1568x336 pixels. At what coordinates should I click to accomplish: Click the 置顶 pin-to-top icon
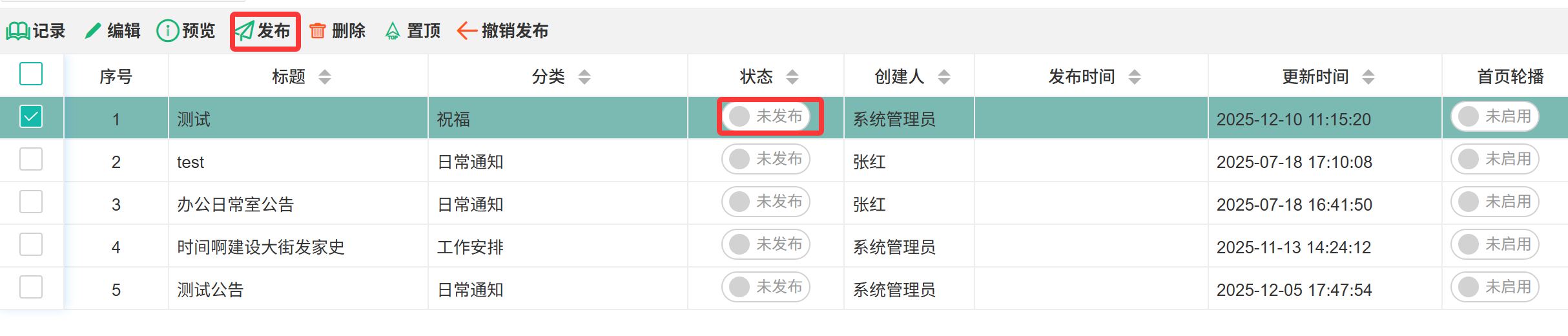coord(393,31)
